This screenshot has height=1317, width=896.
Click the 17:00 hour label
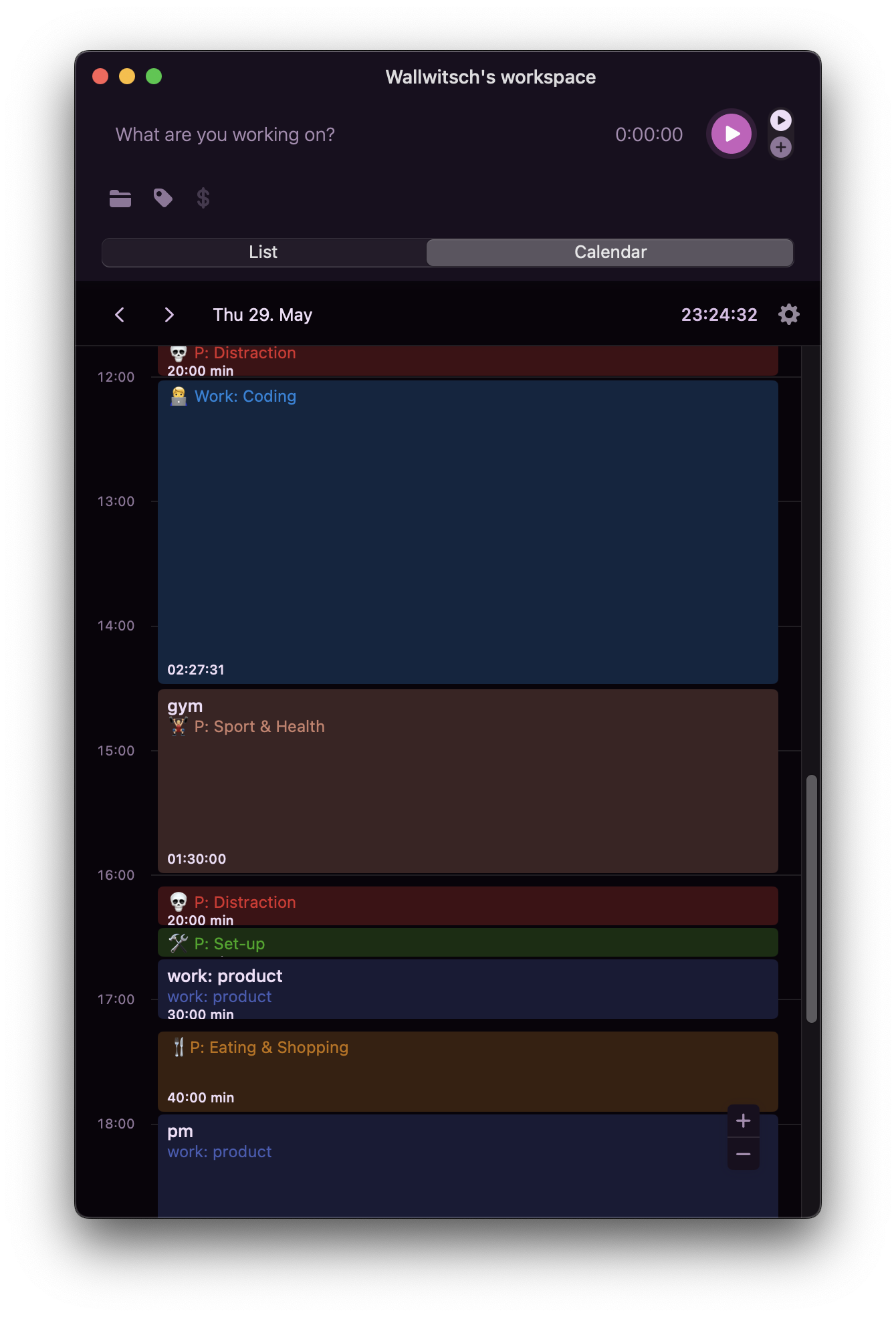(x=116, y=999)
